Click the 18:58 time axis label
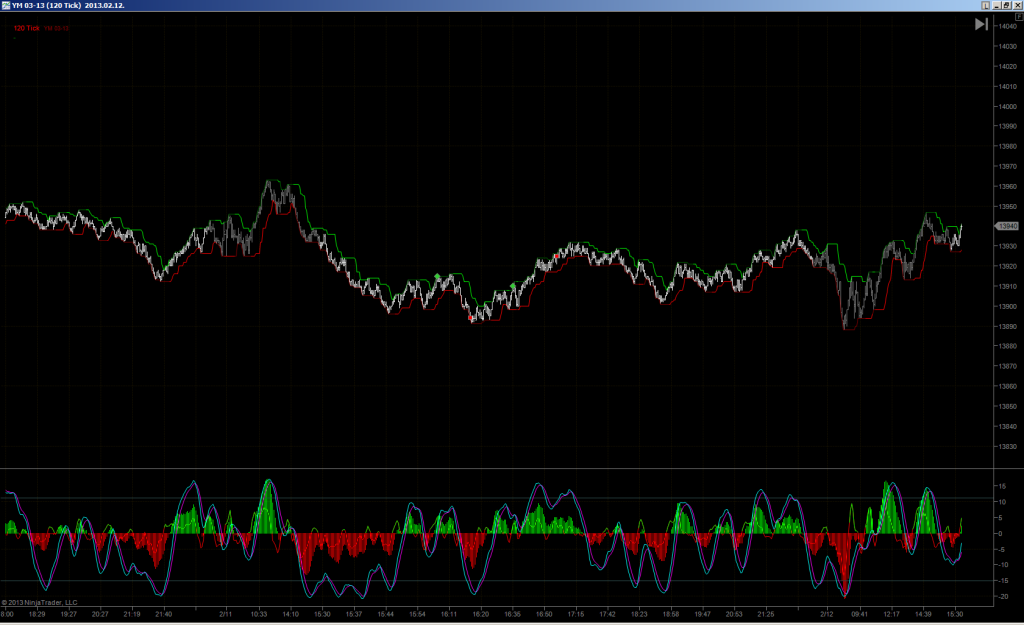The height and width of the screenshot is (625, 1024). coord(671,614)
